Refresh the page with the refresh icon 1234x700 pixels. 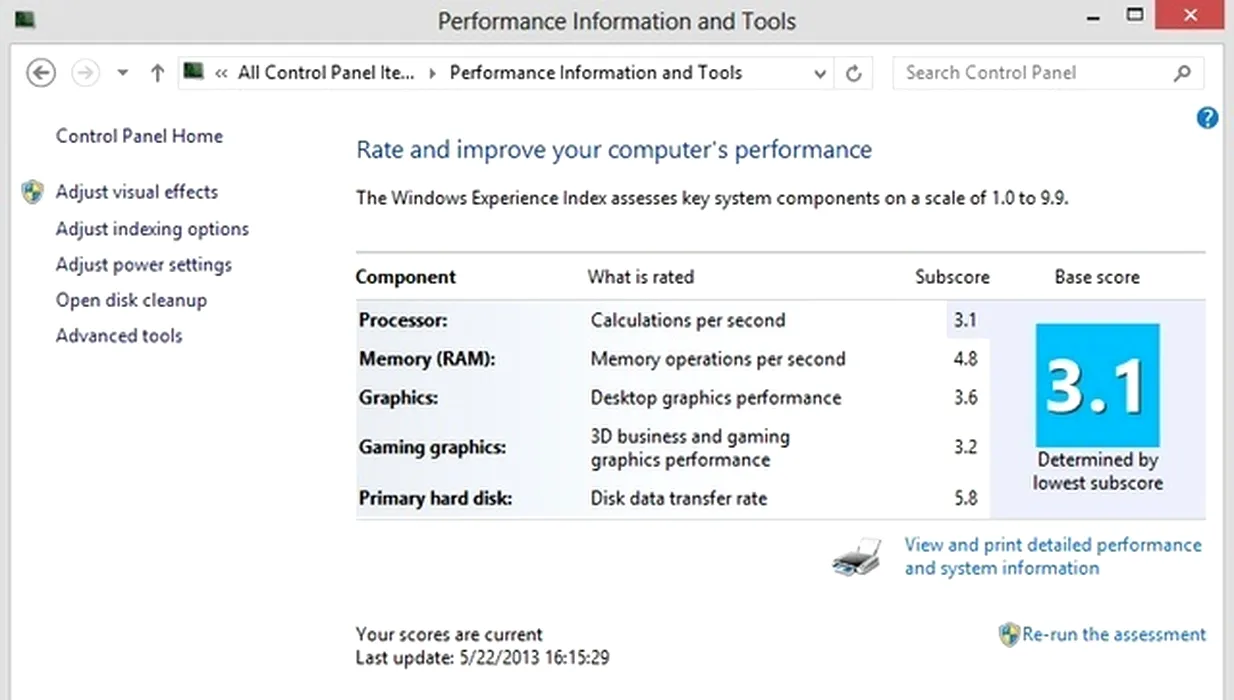point(853,73)
